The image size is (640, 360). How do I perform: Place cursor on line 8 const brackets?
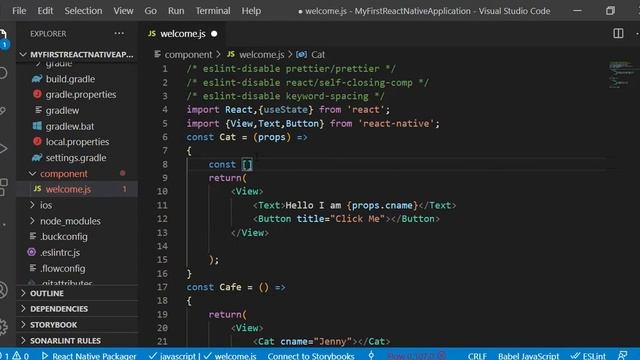point(247,164)
